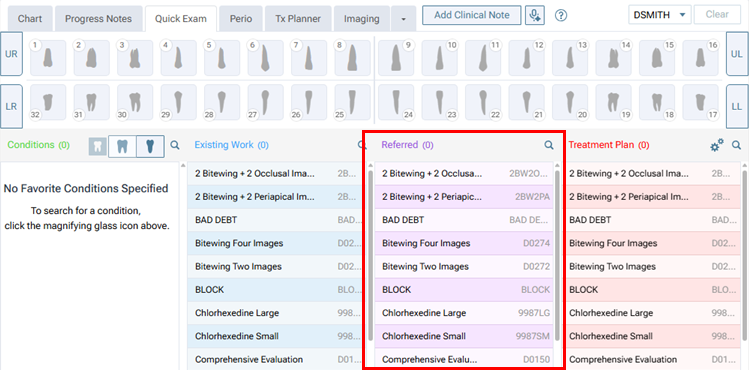Expand the more tabs dropdown arrow
Viewport: 749px width, 370px height.
point(403,19)
